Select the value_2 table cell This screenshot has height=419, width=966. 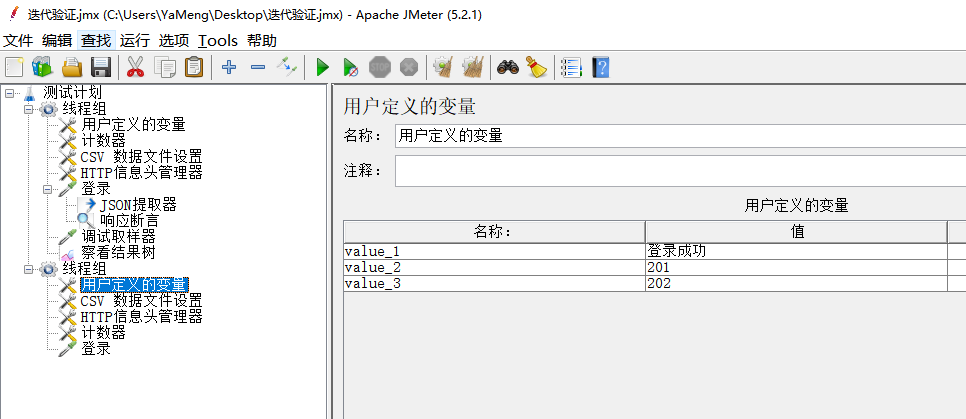pos(493,267)
